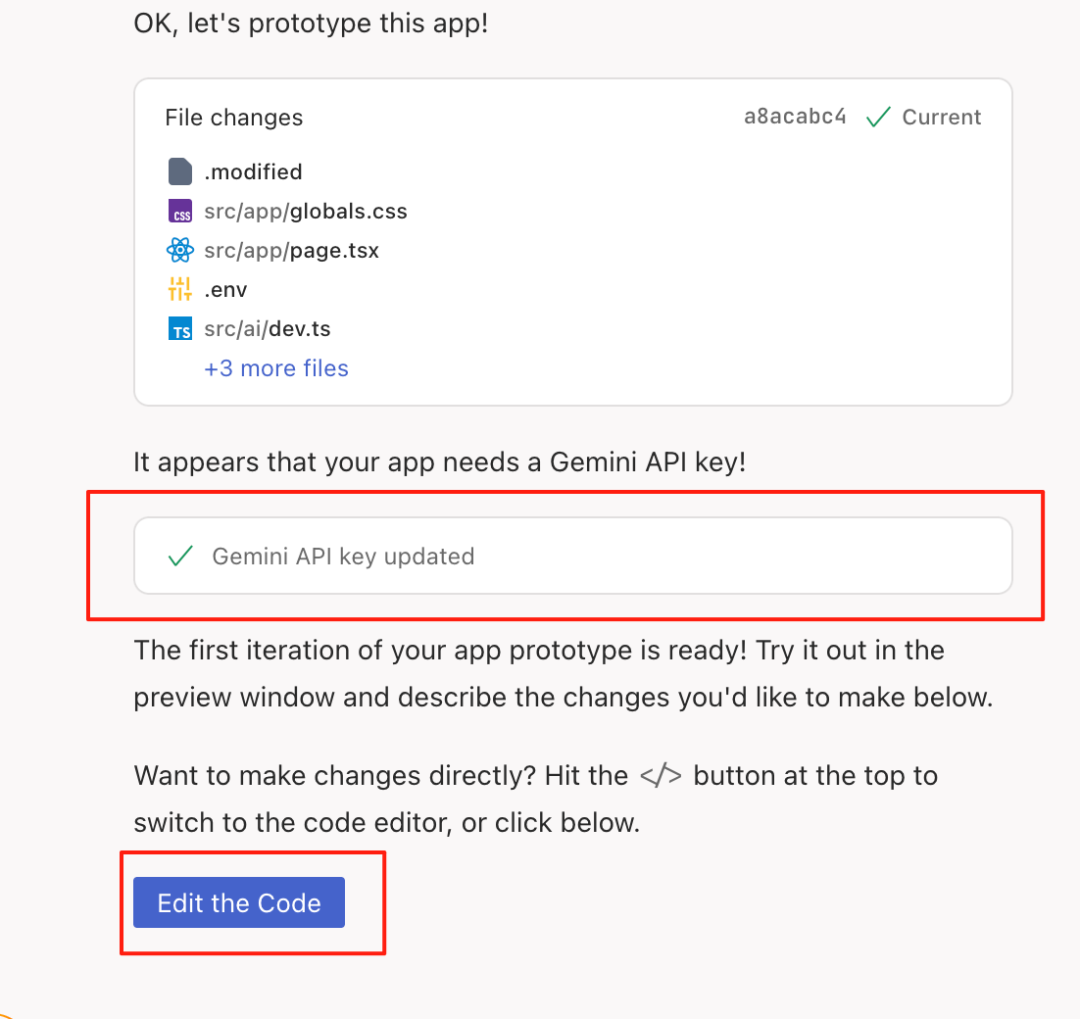Viewport: 1080px width, 1019px height.
Task: Click the green check beside Gemini API key updated
Action: point(180,556)
